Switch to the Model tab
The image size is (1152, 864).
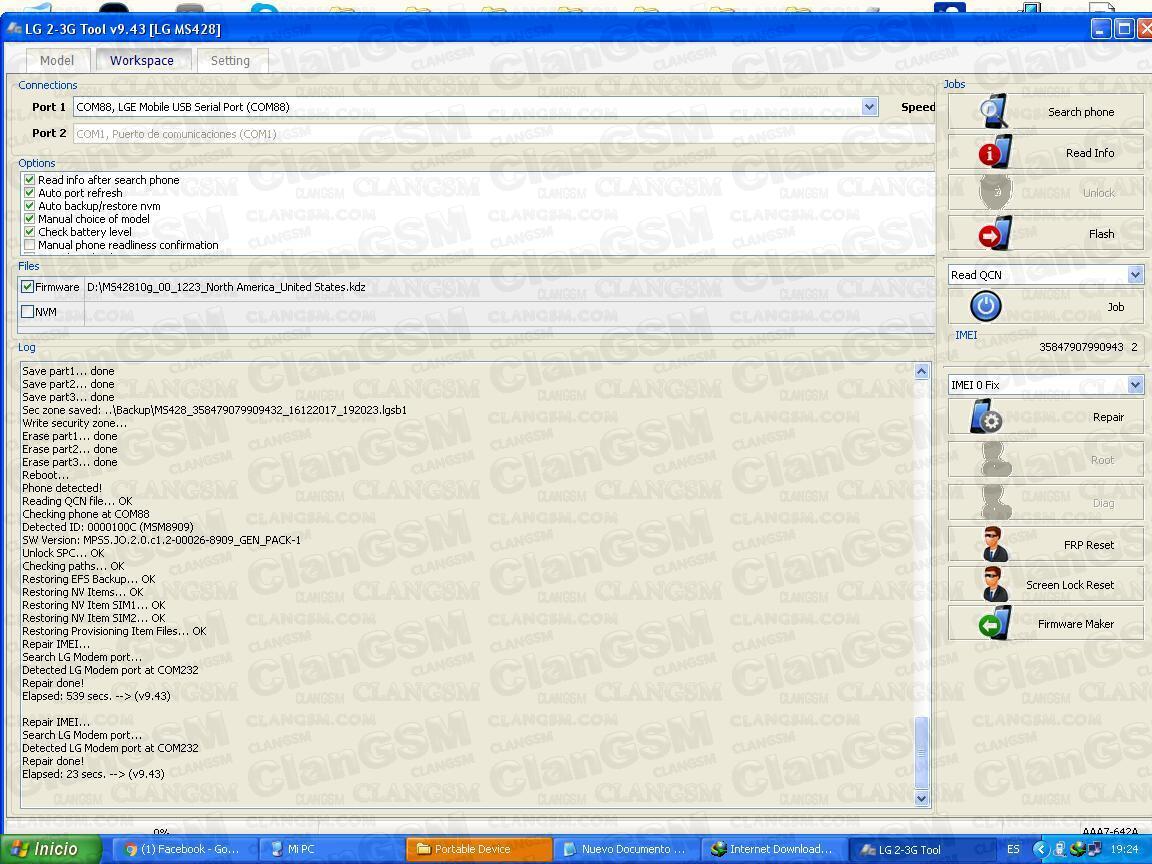coord(57,60)
